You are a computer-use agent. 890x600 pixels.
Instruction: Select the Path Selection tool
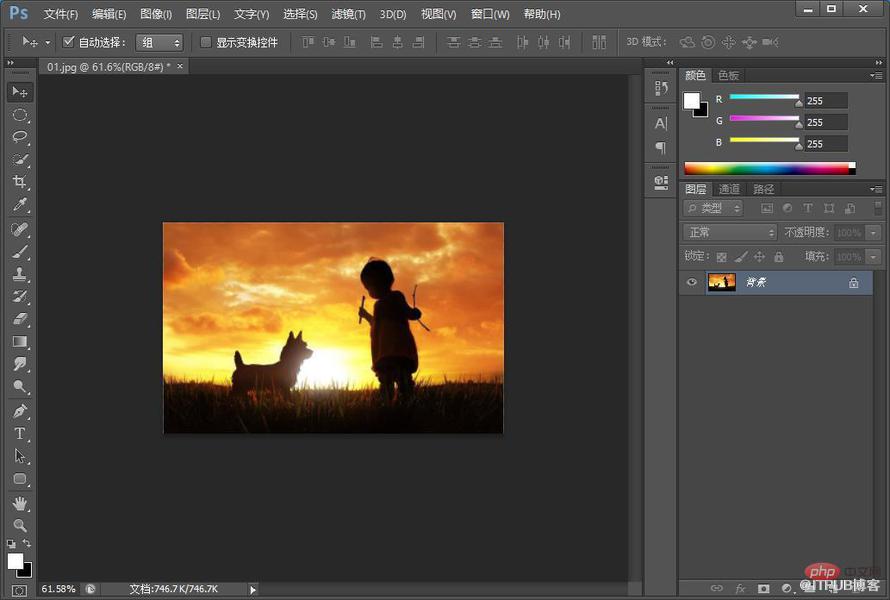20,456
